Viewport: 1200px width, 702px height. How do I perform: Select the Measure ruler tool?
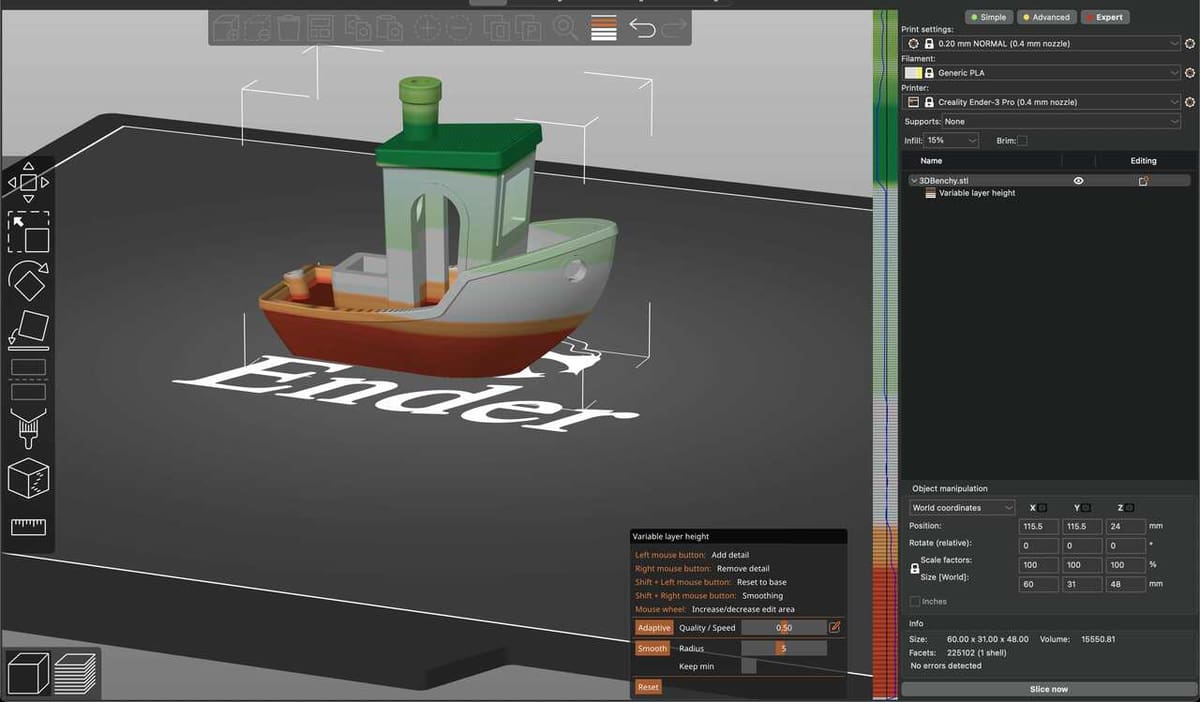28,527
